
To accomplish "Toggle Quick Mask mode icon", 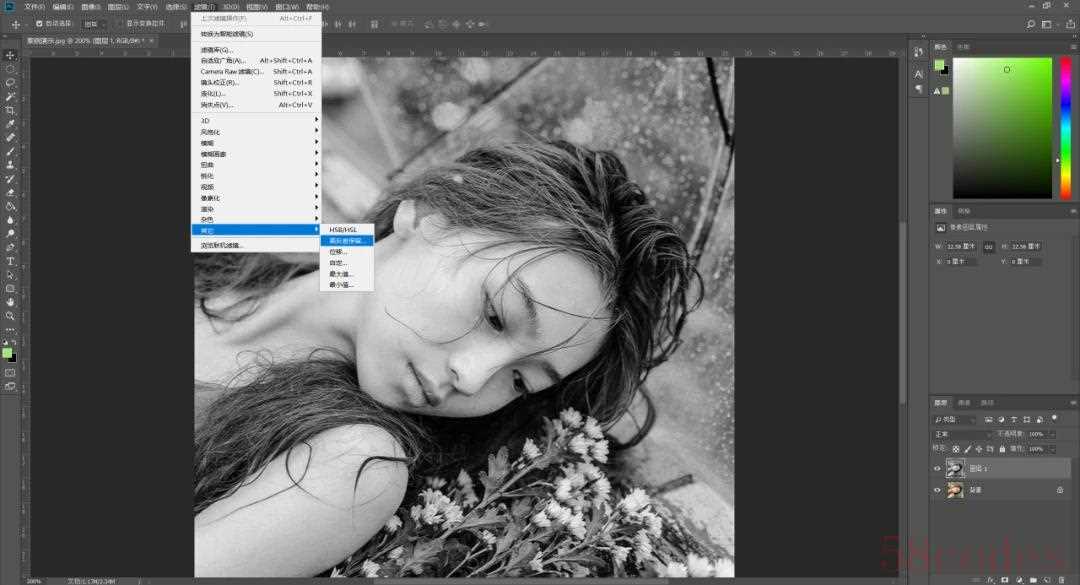I will pyautogui.click(x=10, y=373).
